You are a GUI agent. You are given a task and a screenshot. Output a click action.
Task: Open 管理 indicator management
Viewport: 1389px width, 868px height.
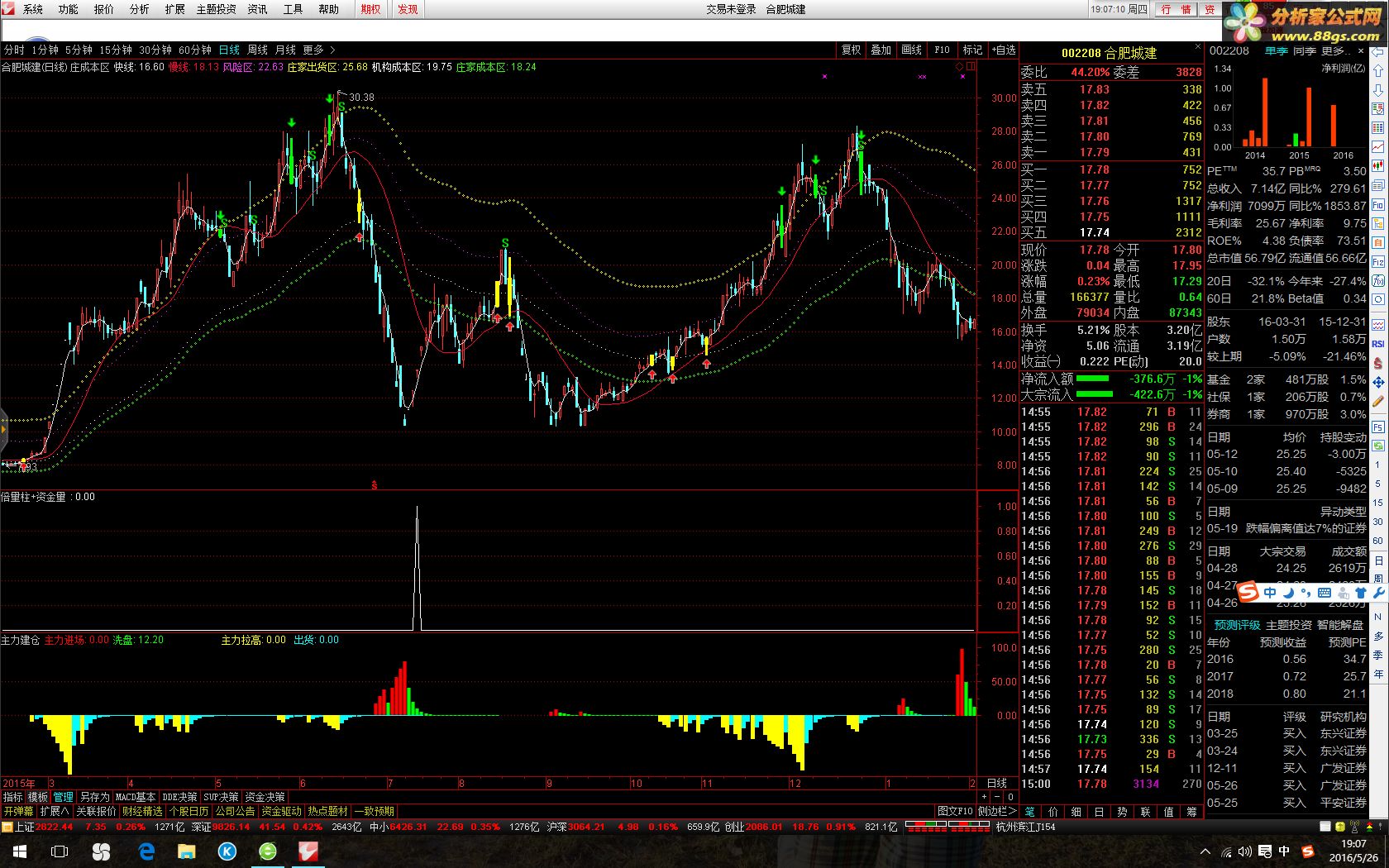[64, 797]
